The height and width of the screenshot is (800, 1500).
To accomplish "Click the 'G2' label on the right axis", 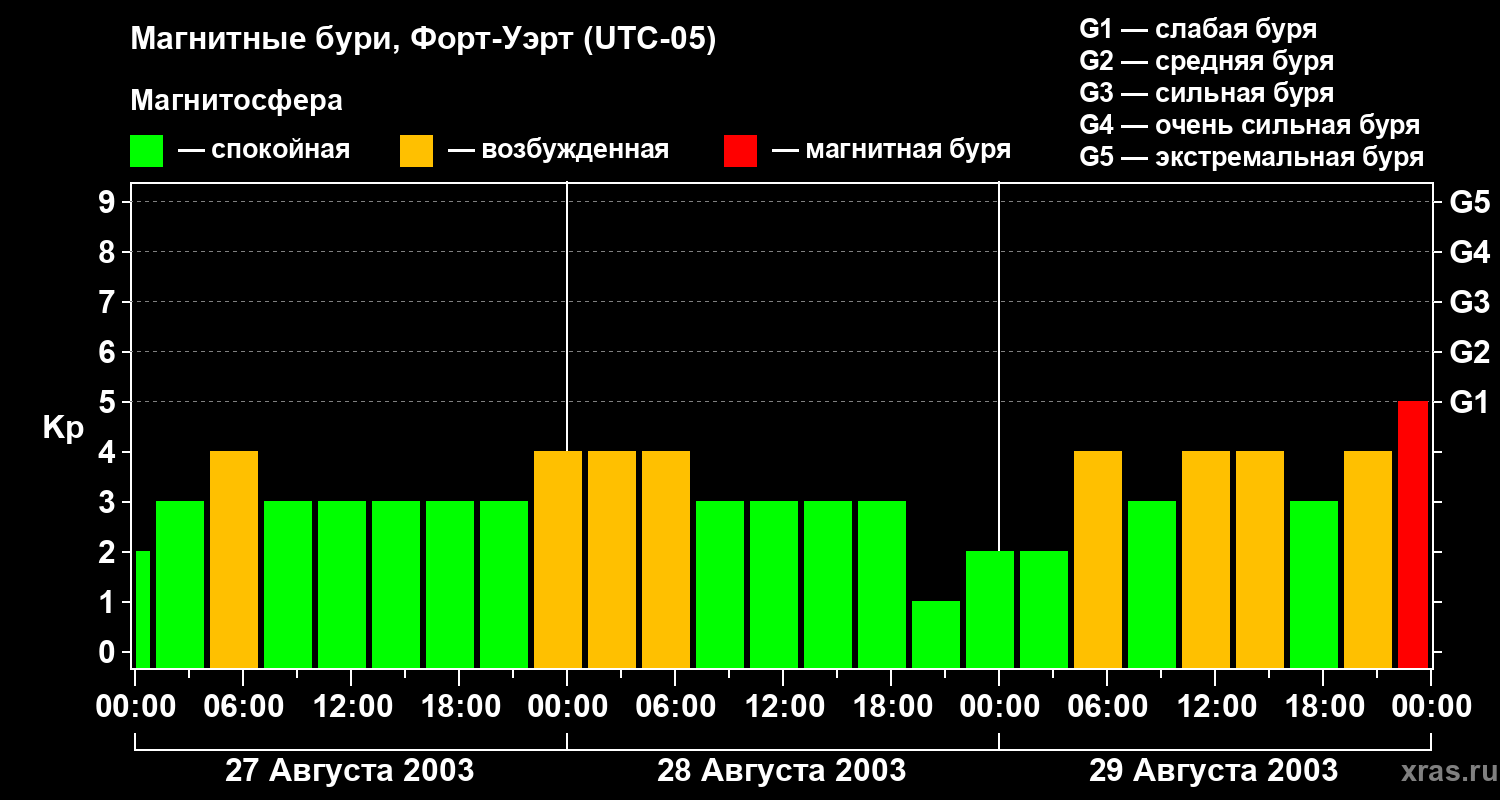I will click(x=1469, y=352).
